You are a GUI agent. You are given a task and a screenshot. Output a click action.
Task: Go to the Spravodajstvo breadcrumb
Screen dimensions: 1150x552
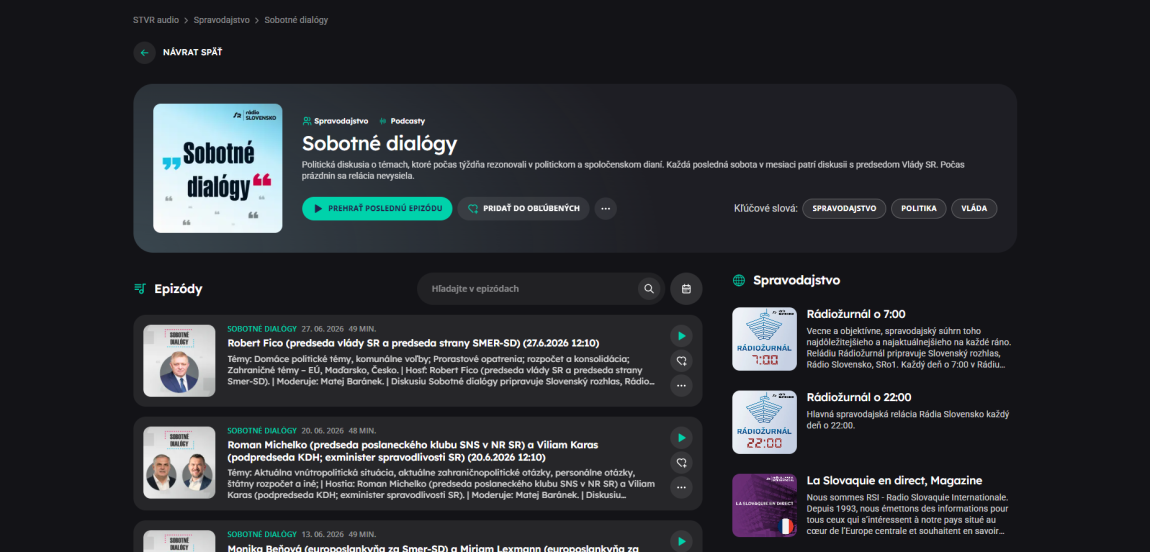coord(221,20)
